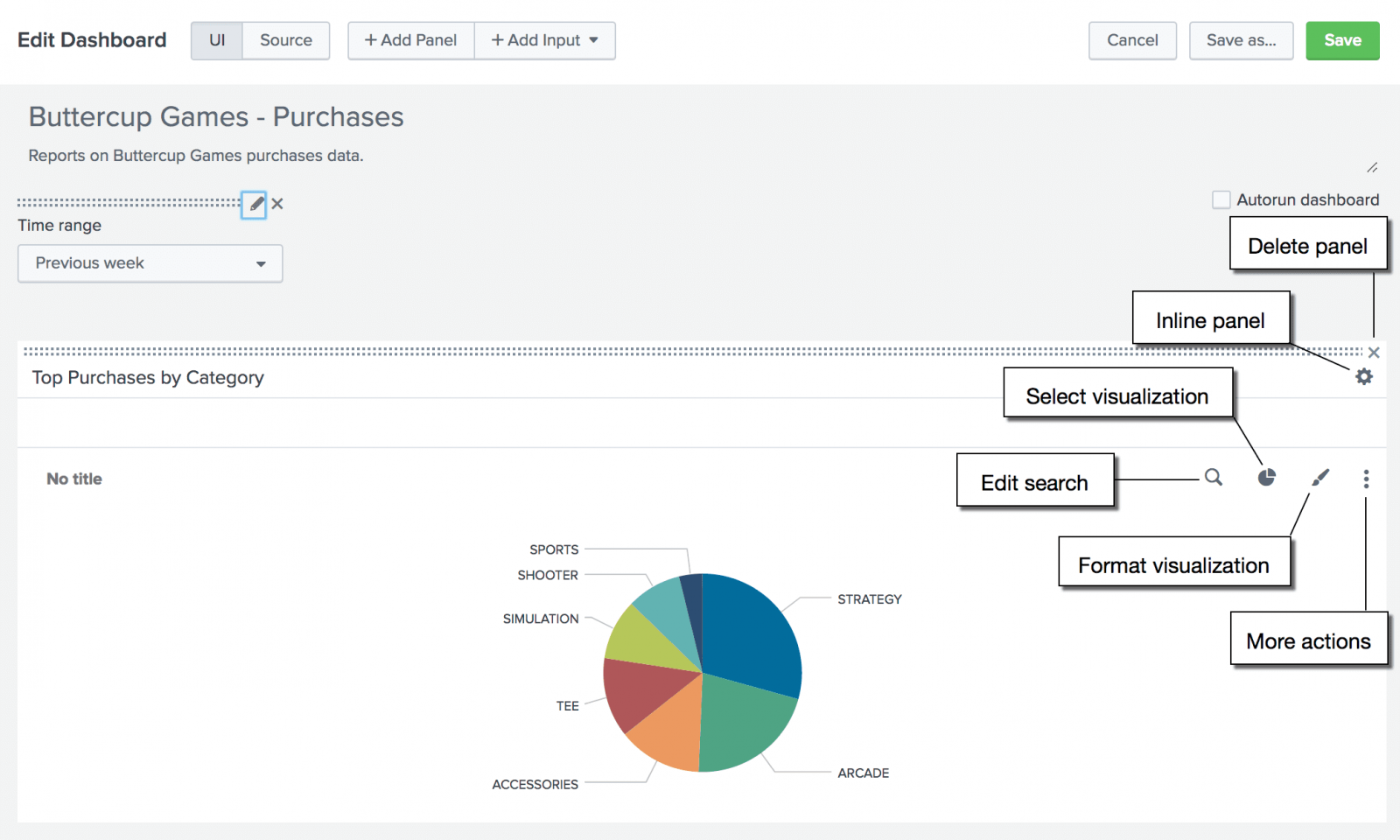The width and height of the screenshot is (1400, 840).
Task: Select the dark navy SPORTS pie slice
Action: (x=693, y=604)
